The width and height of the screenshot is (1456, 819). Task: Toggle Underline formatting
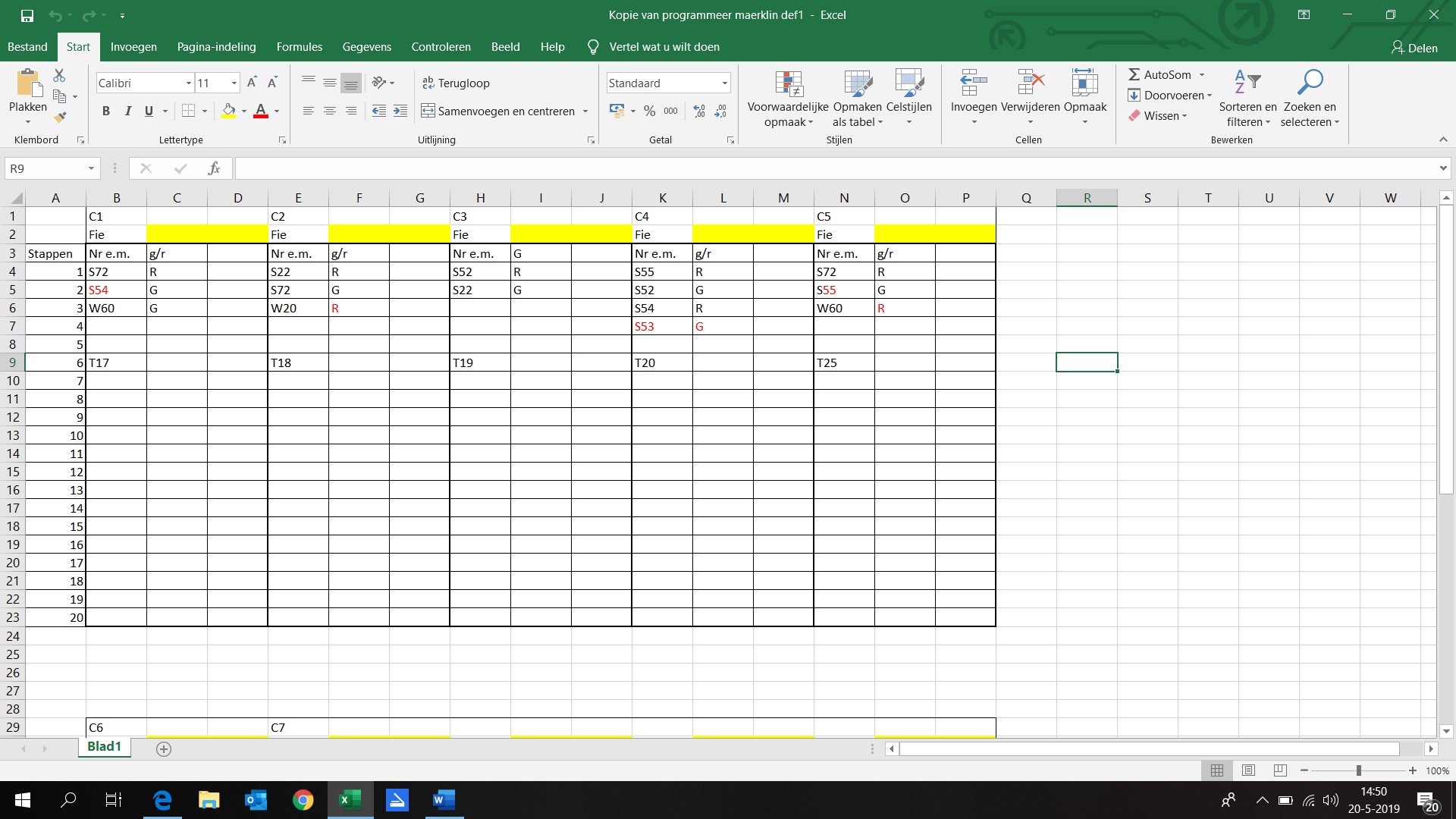tap(149, 111)
